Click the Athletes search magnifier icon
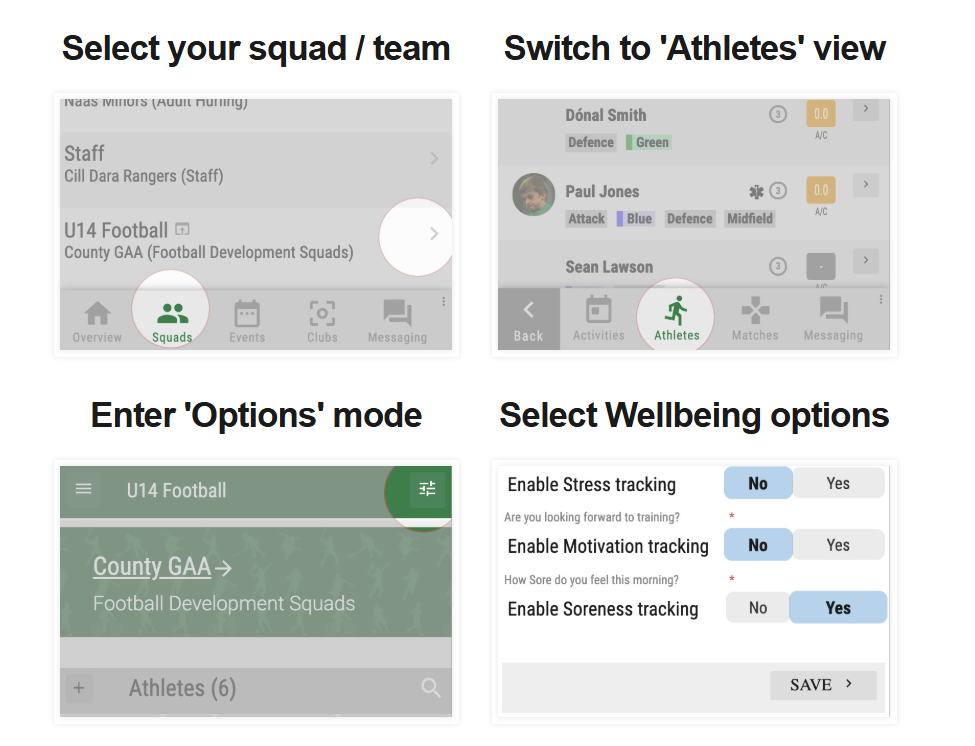 430,688
